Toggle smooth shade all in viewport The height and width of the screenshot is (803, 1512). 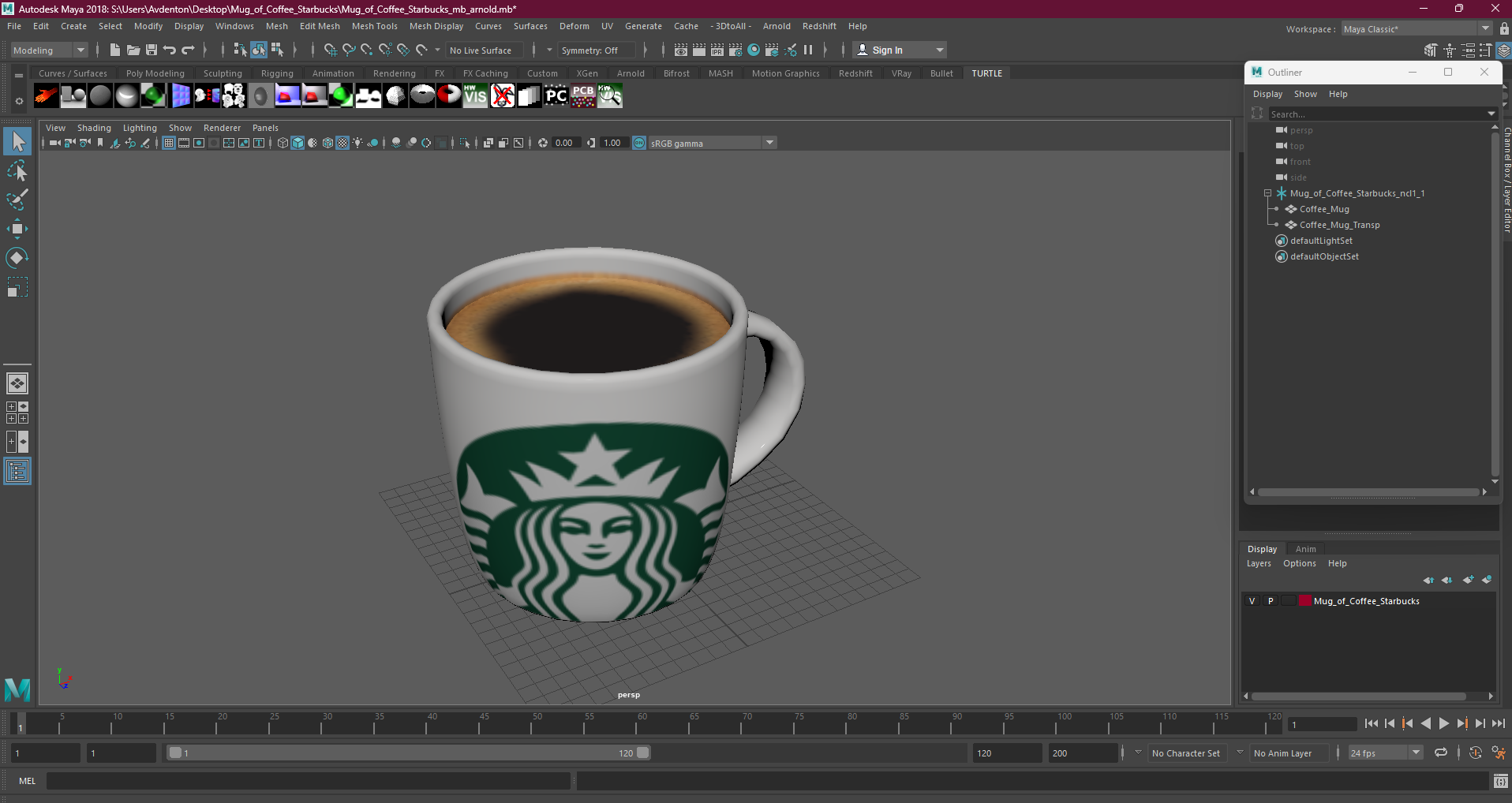coord(298,143)
